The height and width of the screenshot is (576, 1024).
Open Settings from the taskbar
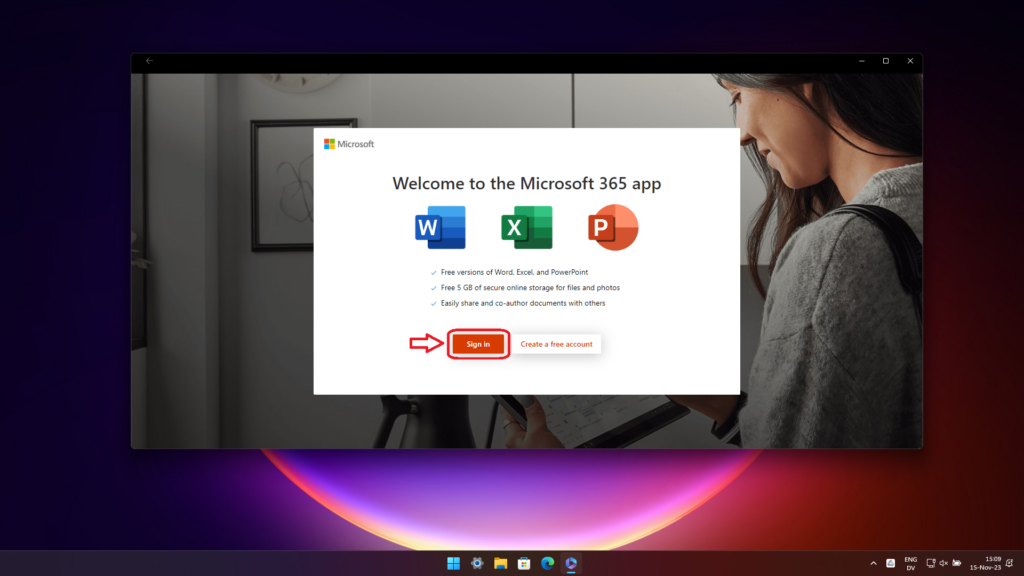(477, 563)
